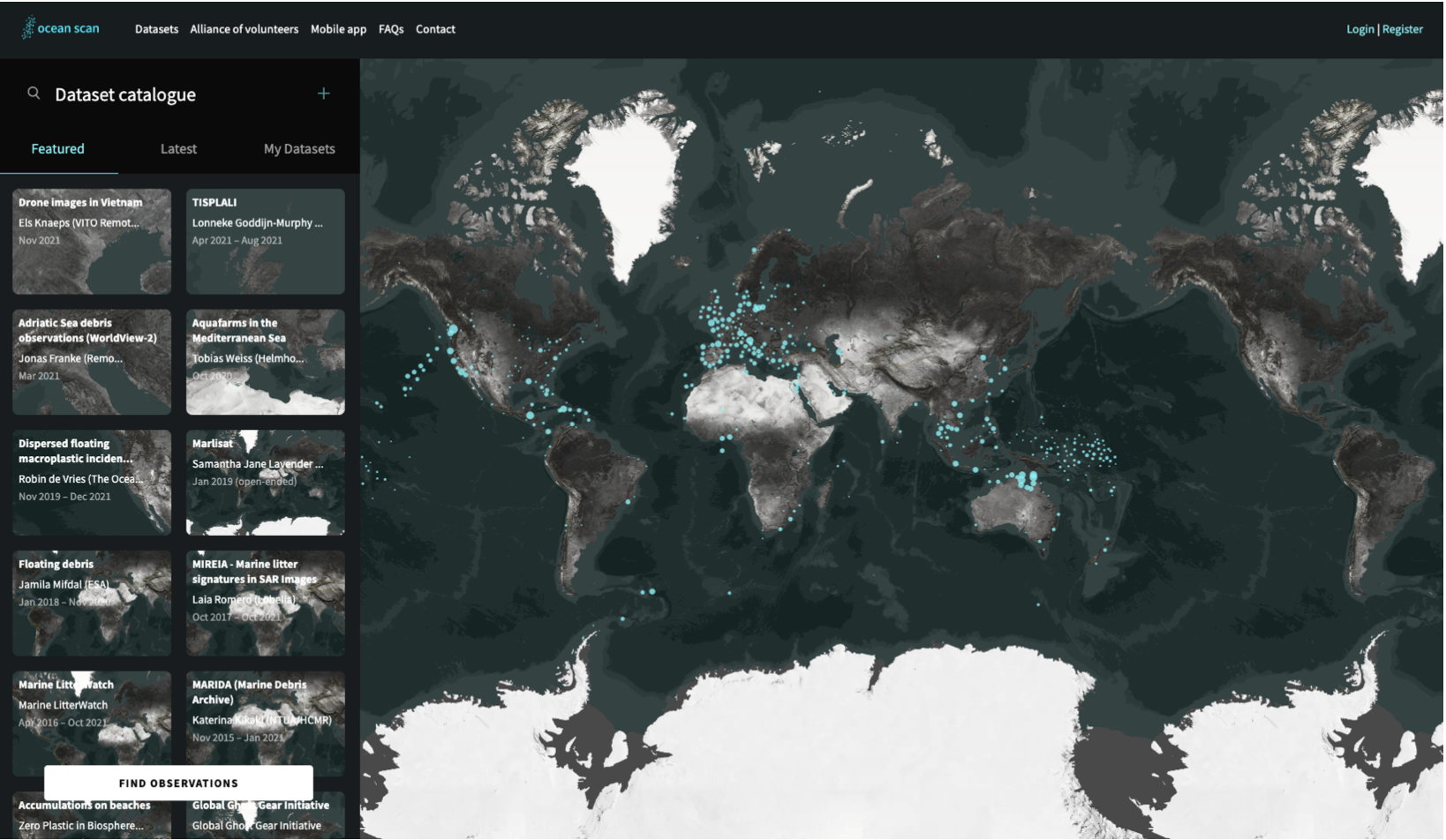Screen dimensions: 1446x840
Task: Open Dispersed floating macroplastic dataset card
Action: pos(92,483)
